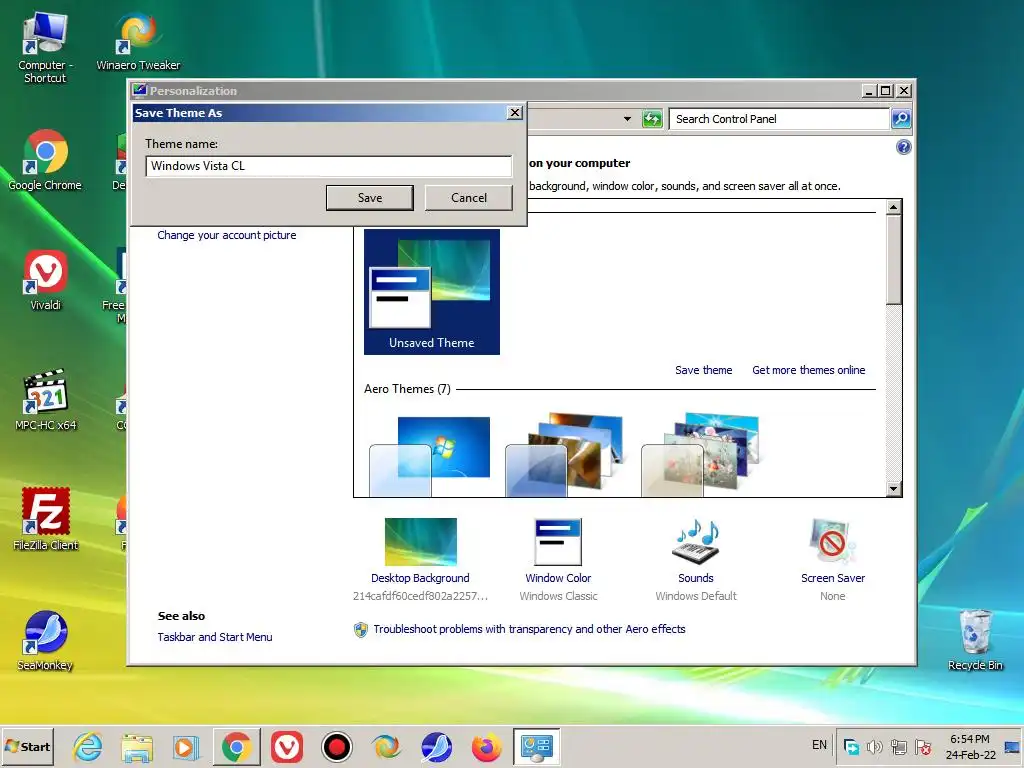Click the red record taskbar icon
Image resolution: width=1024 pixels, height=768 pixels.
click(x=337, y=747)
